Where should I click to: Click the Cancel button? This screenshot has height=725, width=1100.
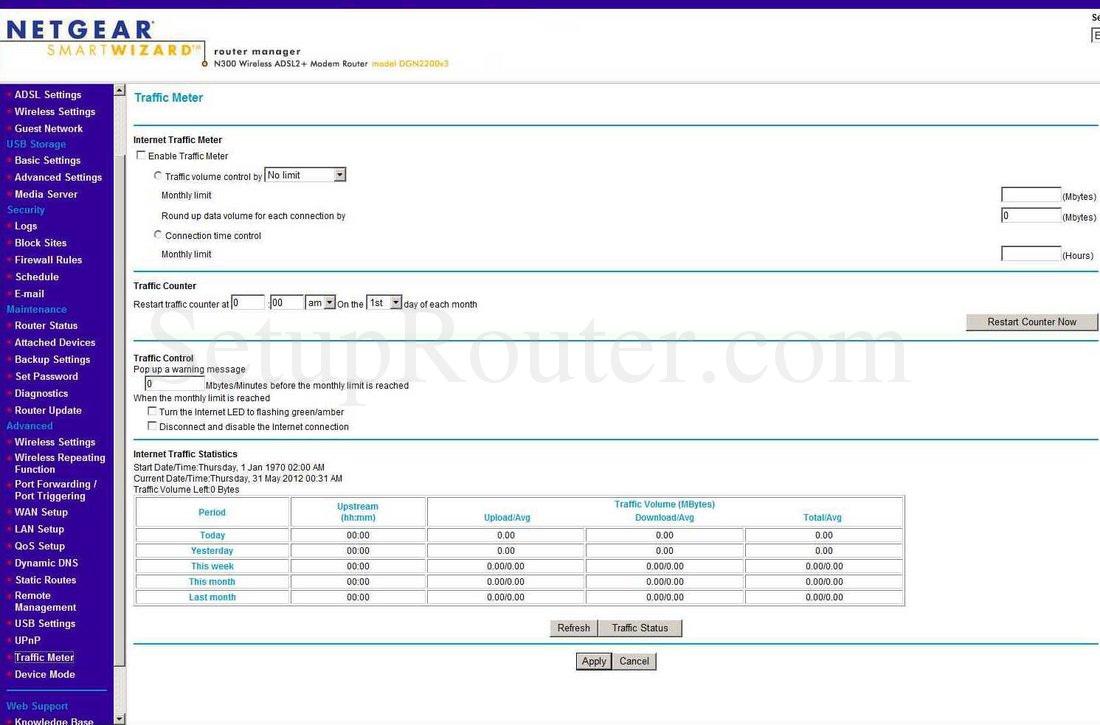[x=634, y=660]
